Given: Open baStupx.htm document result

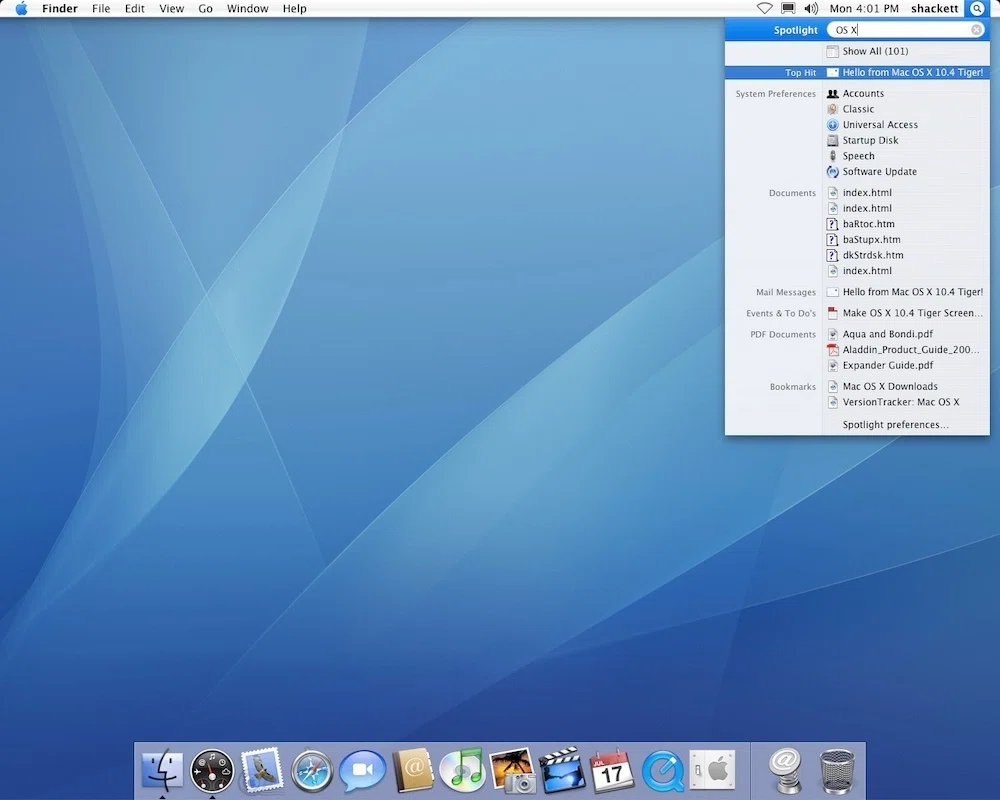Looking at the screenshot, I should (906, 239).
